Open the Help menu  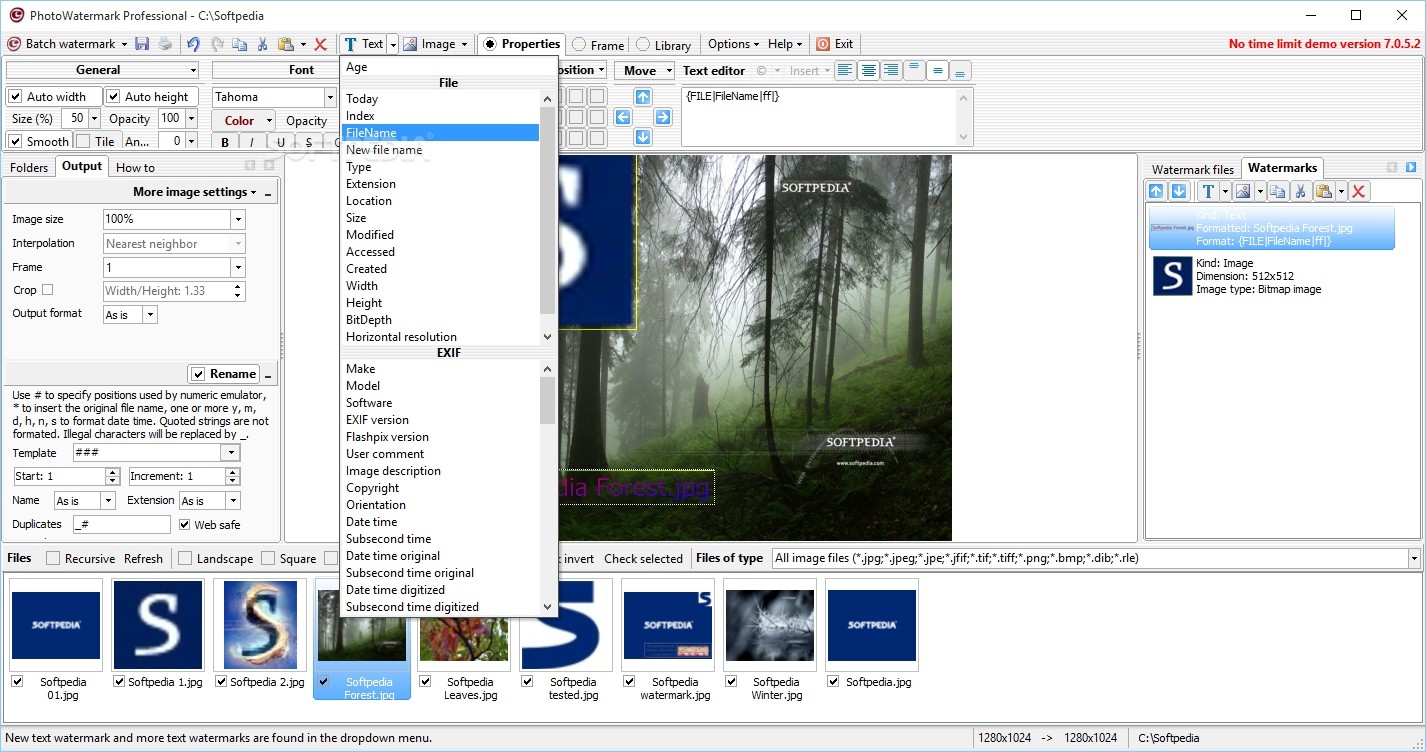786,44
